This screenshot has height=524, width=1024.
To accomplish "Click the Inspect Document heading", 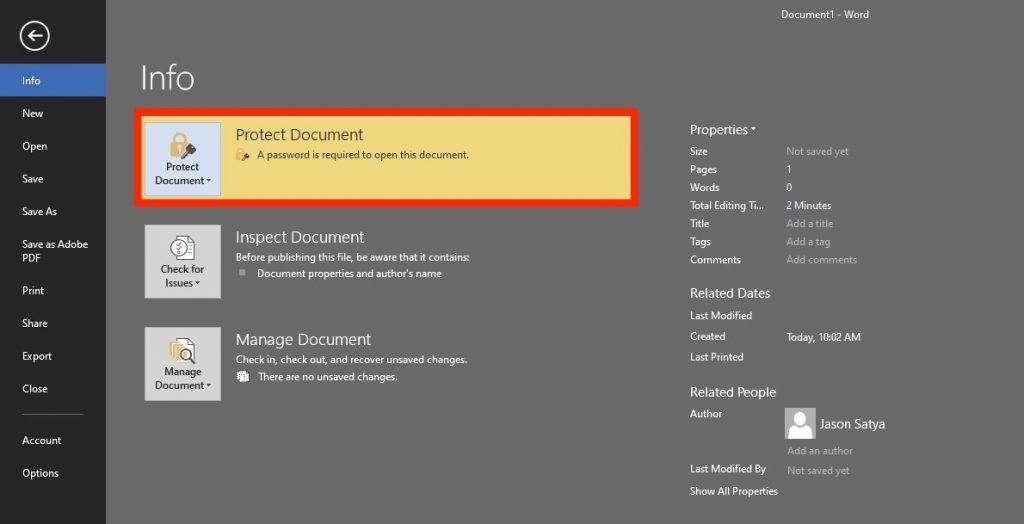I will [300, 237].
